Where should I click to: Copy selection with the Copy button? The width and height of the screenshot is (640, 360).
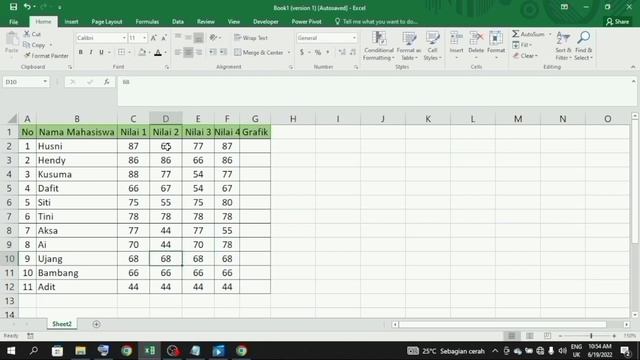pos(34,45)
